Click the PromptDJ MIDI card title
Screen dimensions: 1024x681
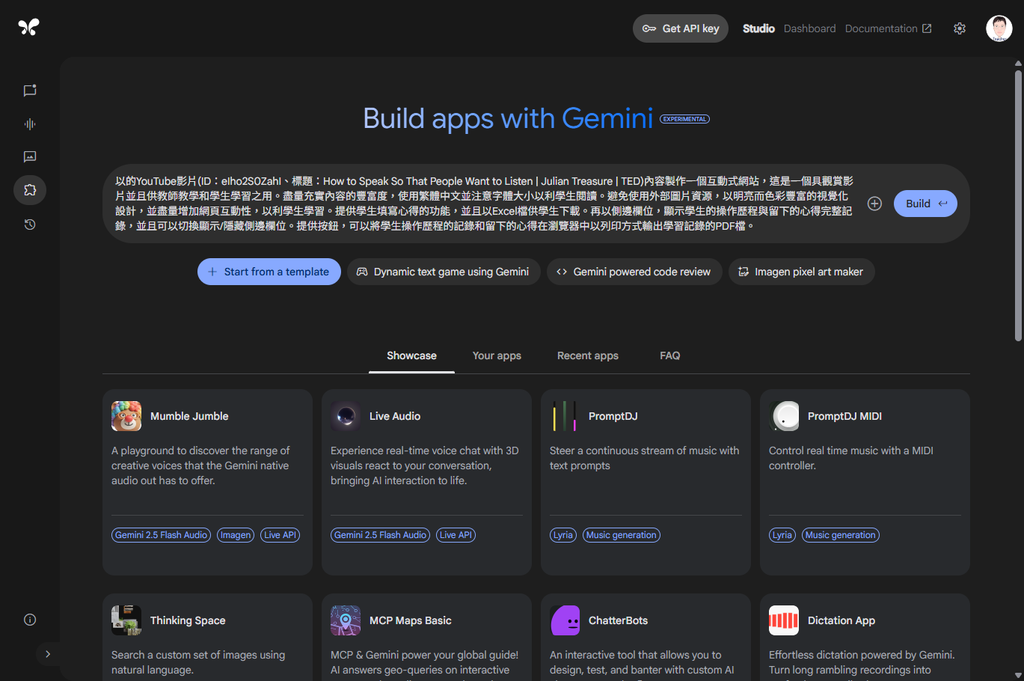pyautogui.click(x=844, y=417)
